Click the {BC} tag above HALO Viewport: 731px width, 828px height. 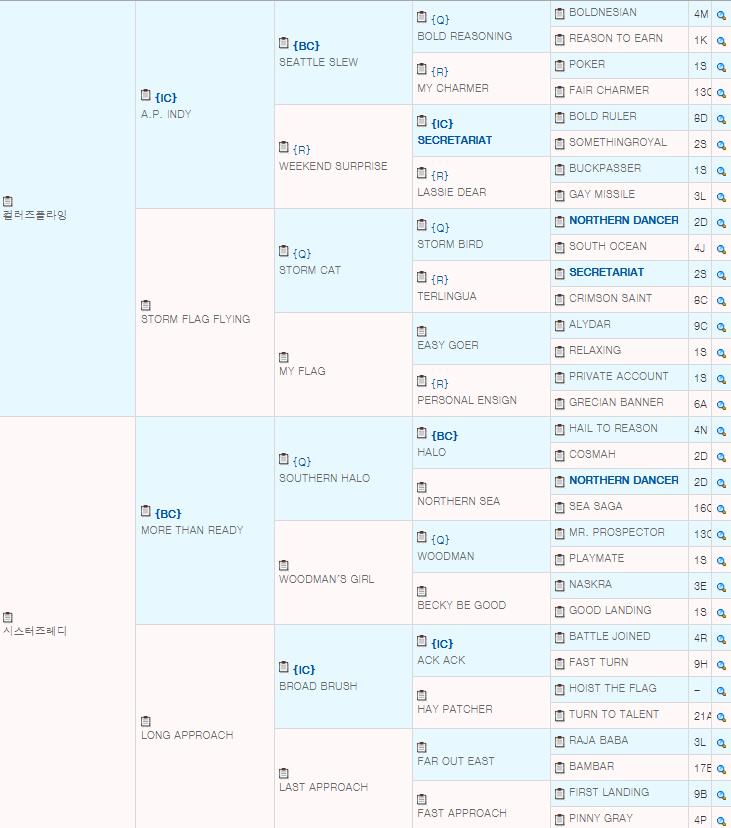(445, 436)
